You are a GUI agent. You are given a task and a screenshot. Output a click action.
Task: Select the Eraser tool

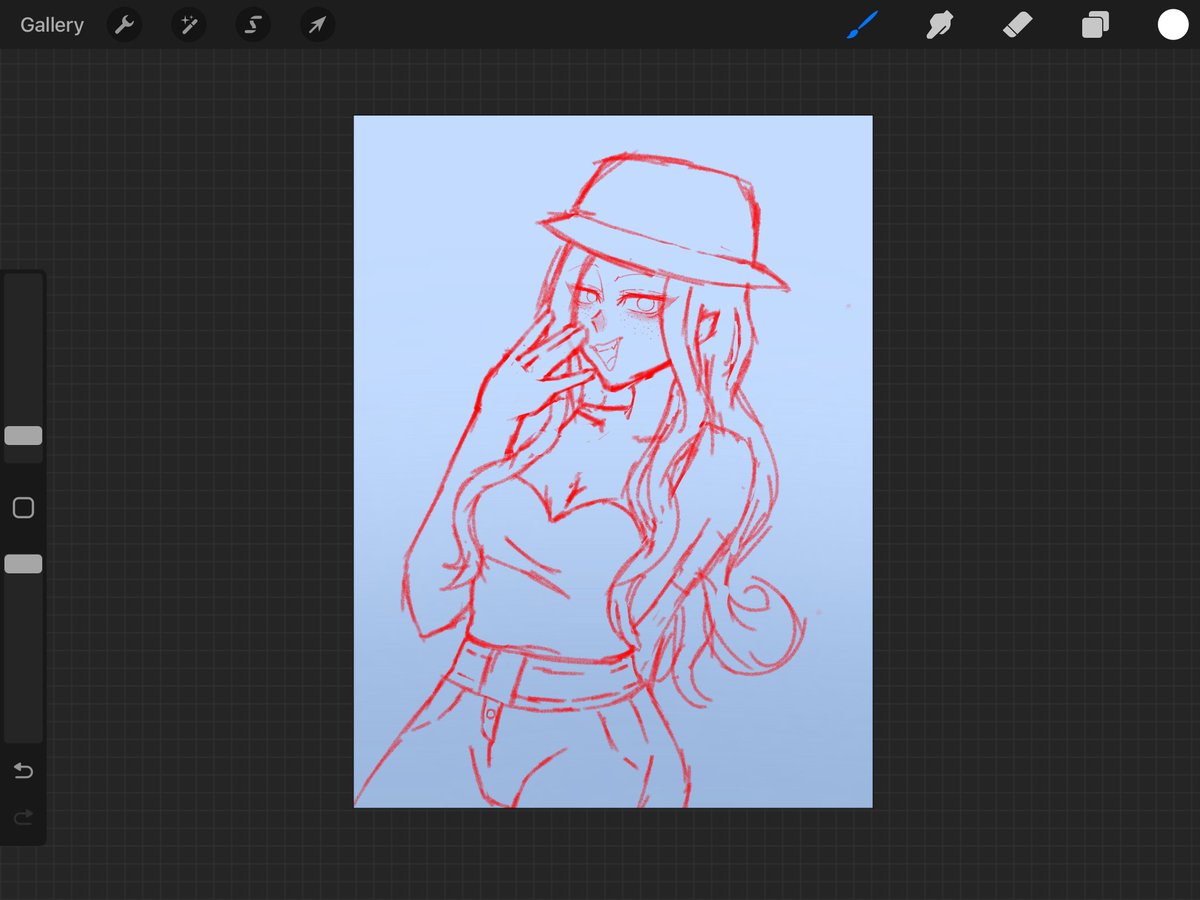tap(1017, 25)
